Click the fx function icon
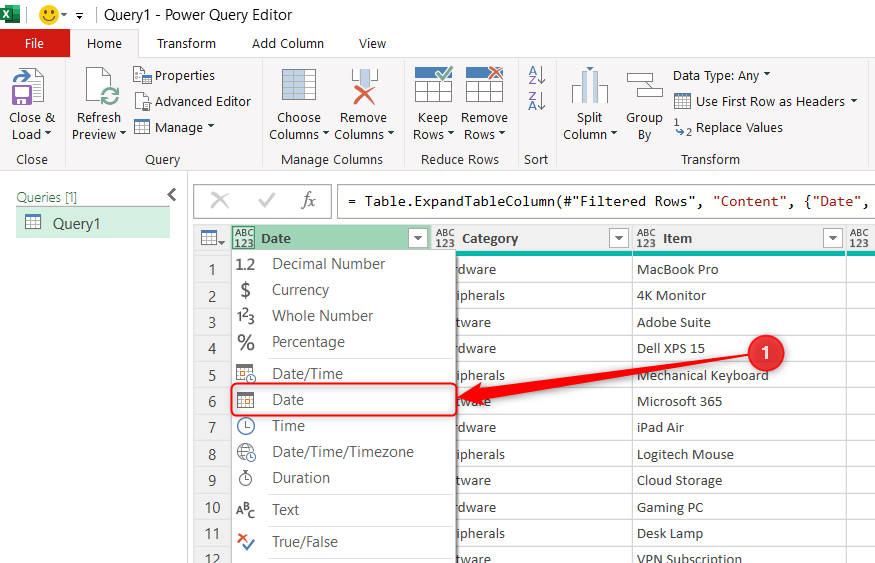 tap(309, 200)
